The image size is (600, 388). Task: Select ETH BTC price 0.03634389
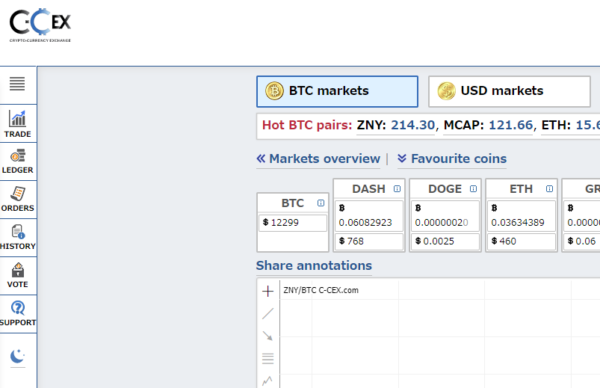coord(521,216)
